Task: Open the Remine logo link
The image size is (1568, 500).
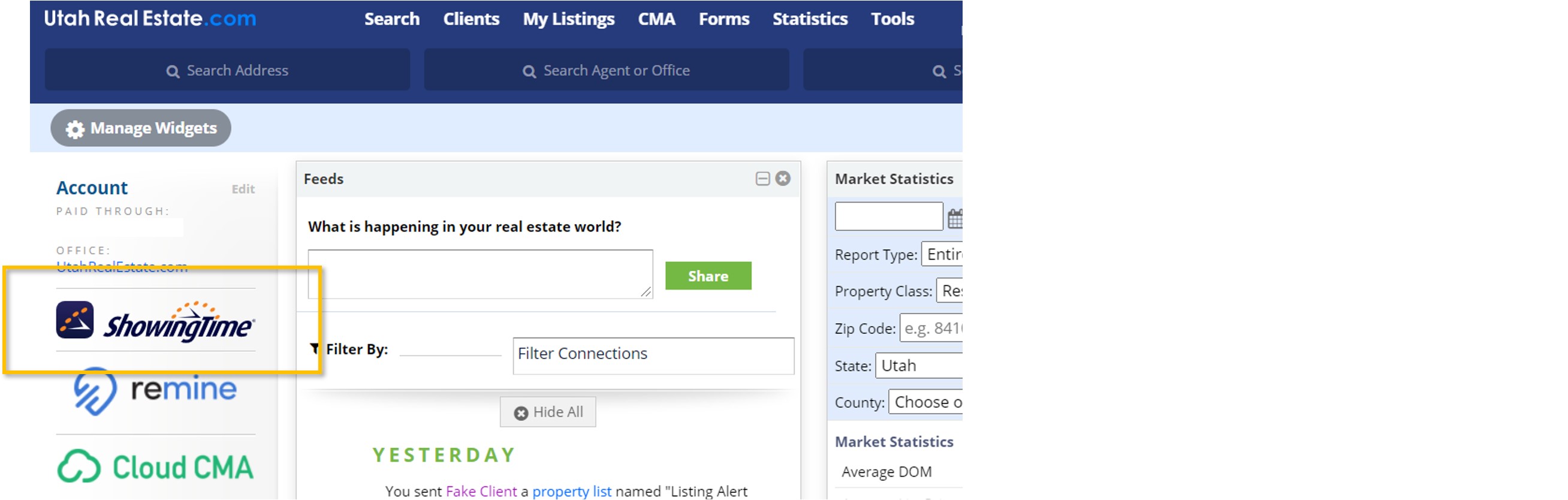Action: pos(155,390)
